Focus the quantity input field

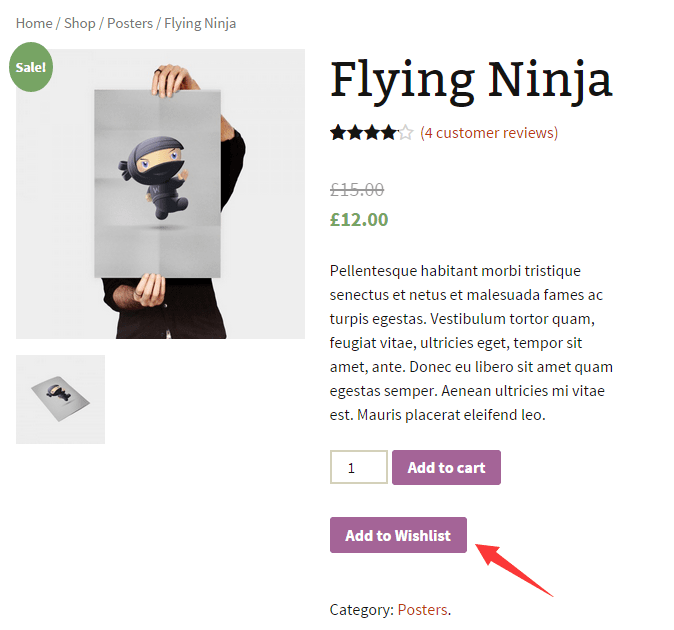pyautogui.click(x=358, y=467)
